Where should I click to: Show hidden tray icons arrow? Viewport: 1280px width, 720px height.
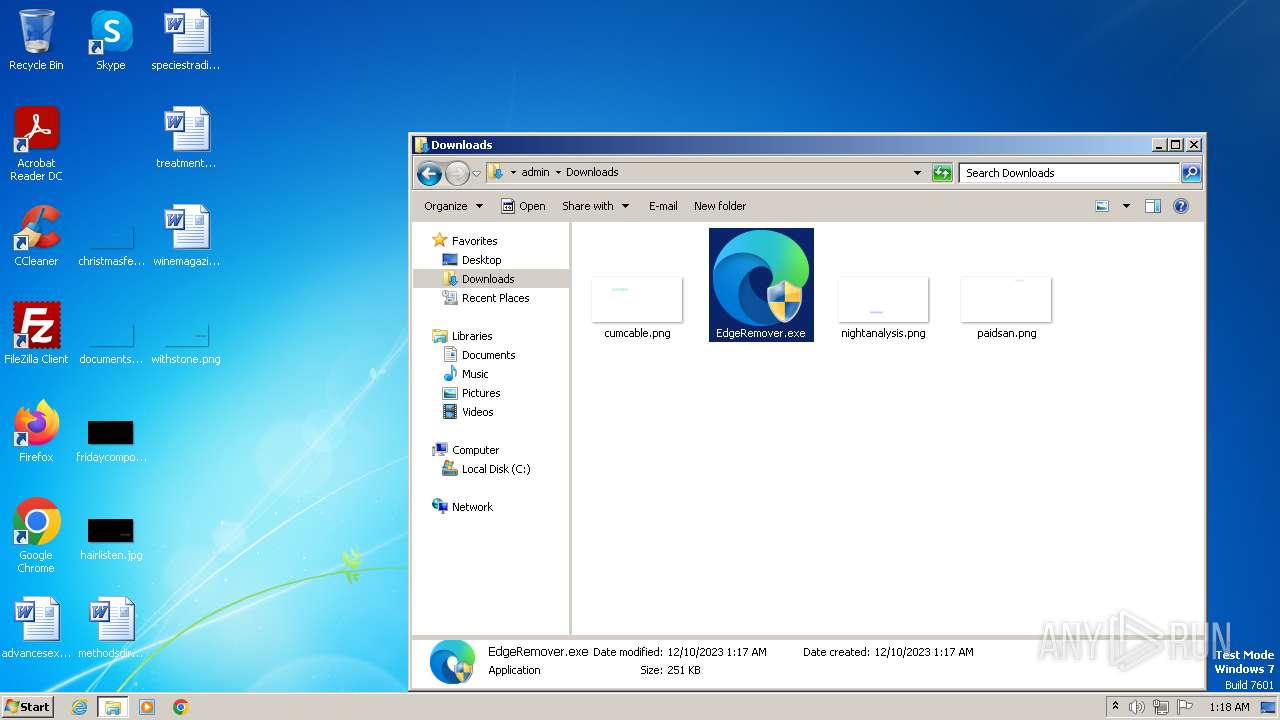pyautogui.click(x=1115, y=707)
